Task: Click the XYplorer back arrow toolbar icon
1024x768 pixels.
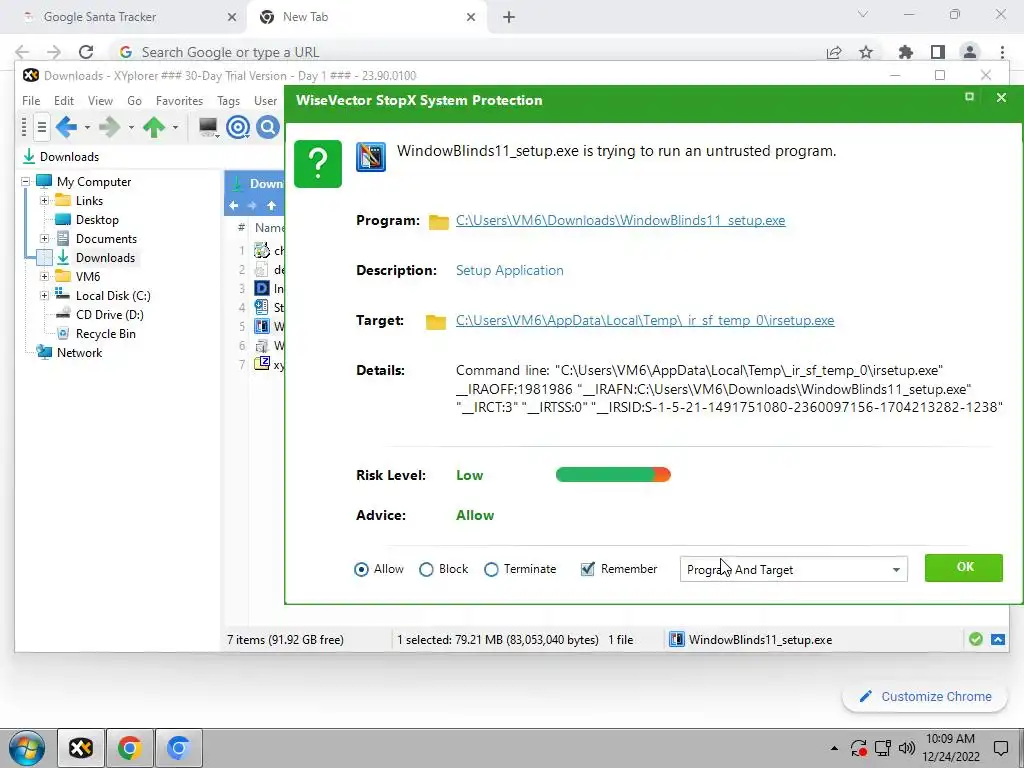Action: point(67,127)
